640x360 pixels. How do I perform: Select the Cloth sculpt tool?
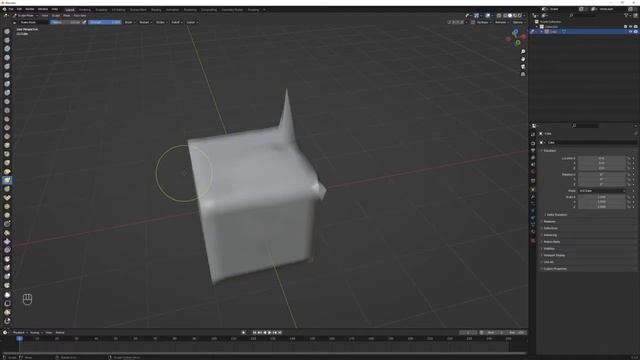7,242
